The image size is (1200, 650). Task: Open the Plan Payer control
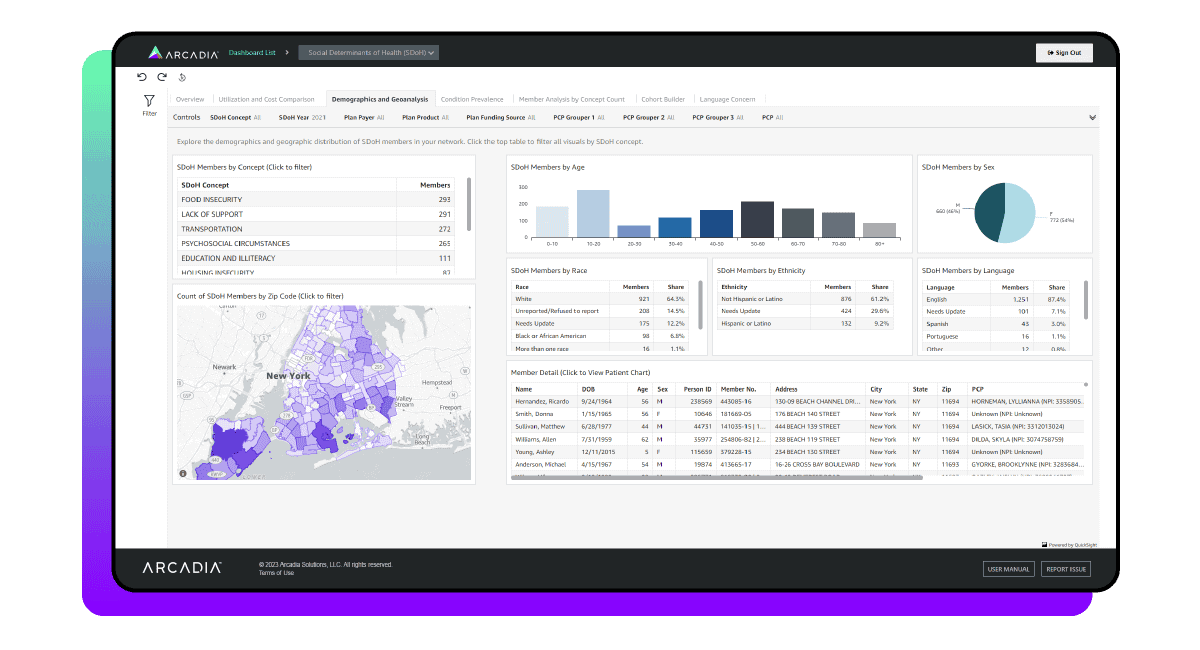point(364,117)
